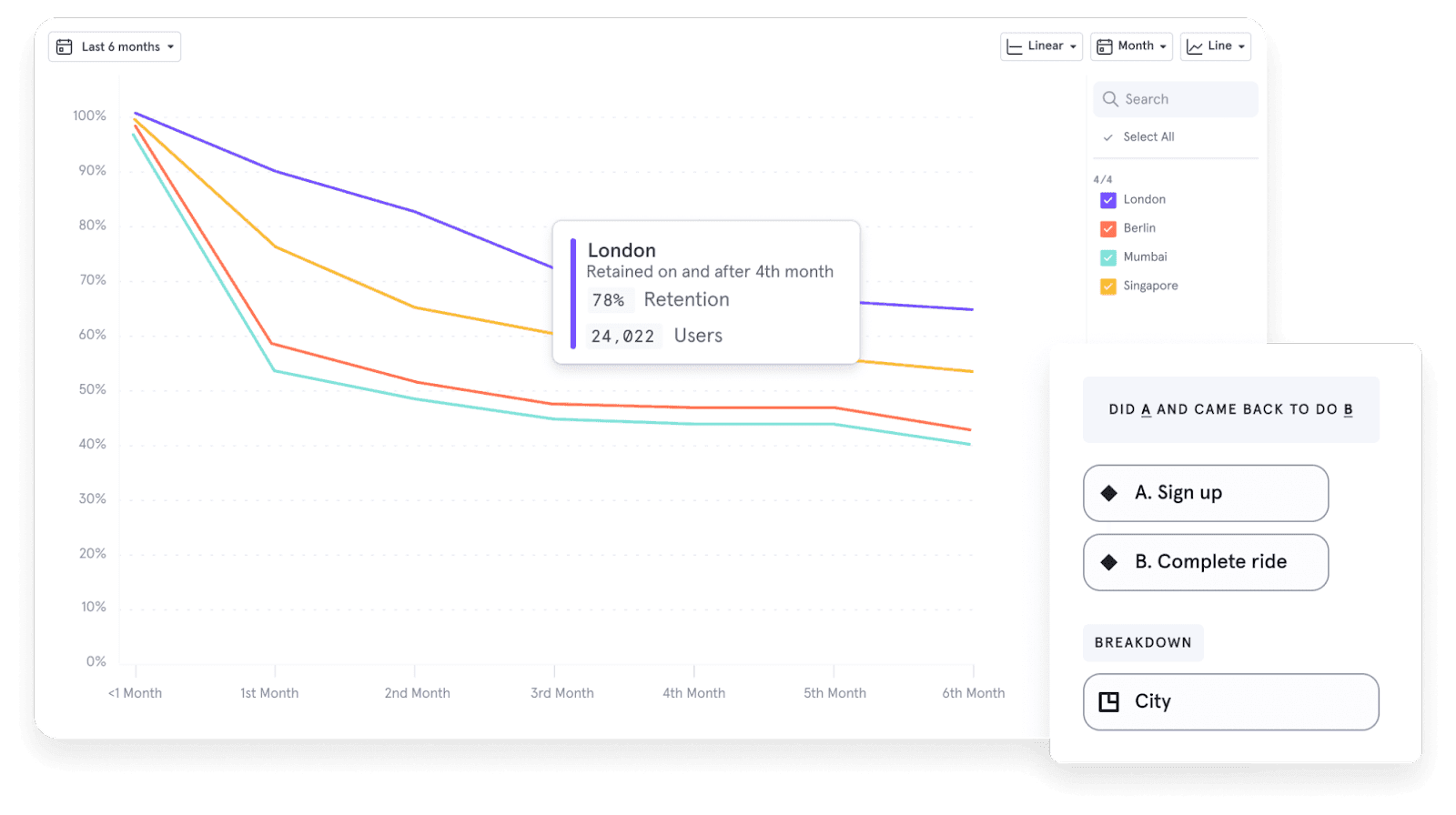Screen dimensions: 1456x815
Task: Click the search magnifier icon
Action: coord(1110,99)
